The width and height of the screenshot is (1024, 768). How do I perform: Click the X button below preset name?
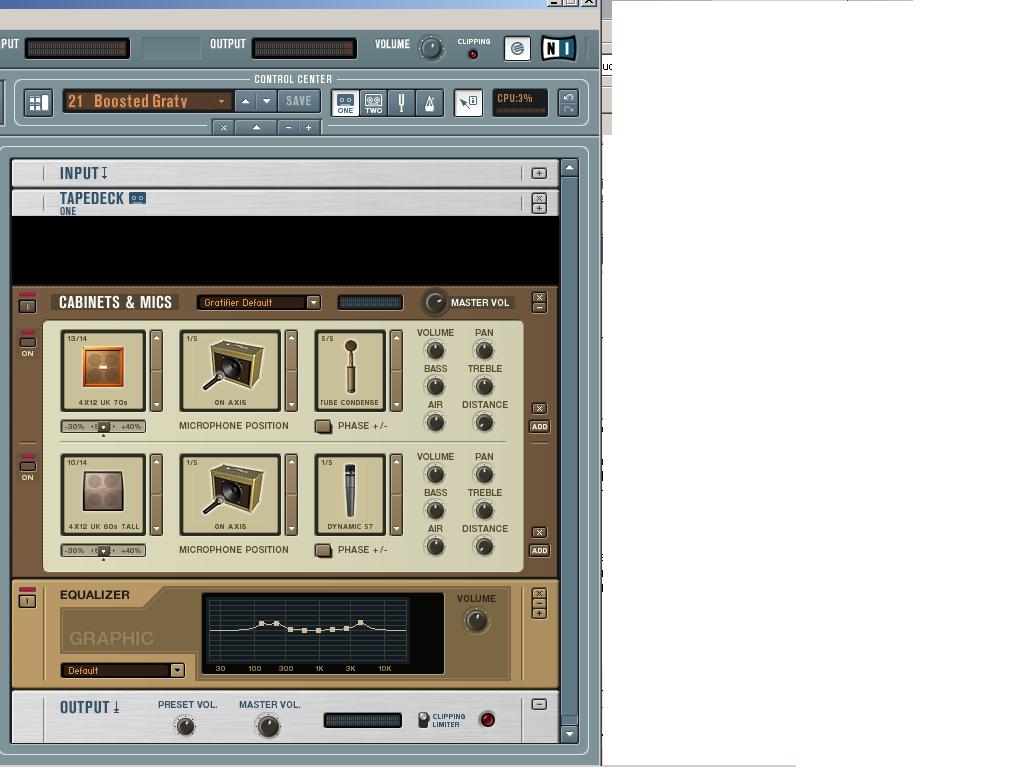coord(223,127)
